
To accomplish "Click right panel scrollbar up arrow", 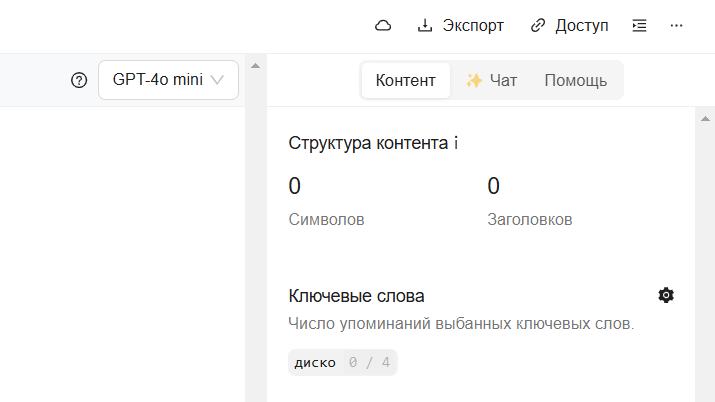I will point(705,119).
